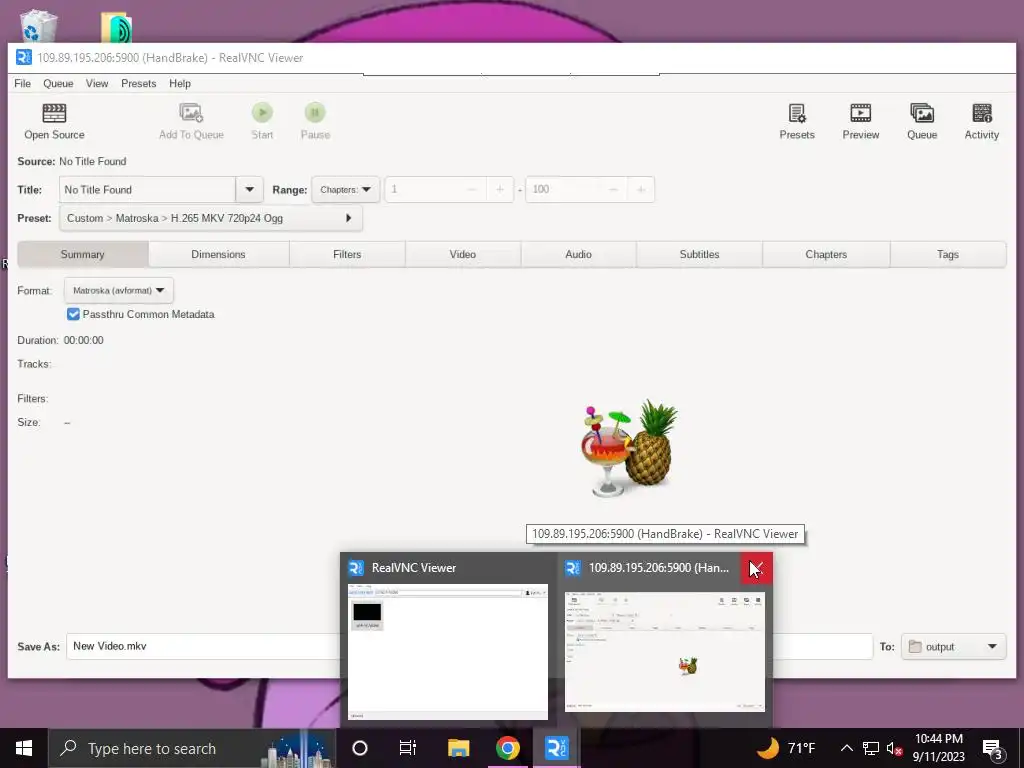Screen dimensions: 1024x768
Task: Switch to the Dimensions tab
Action: (218, 255)
